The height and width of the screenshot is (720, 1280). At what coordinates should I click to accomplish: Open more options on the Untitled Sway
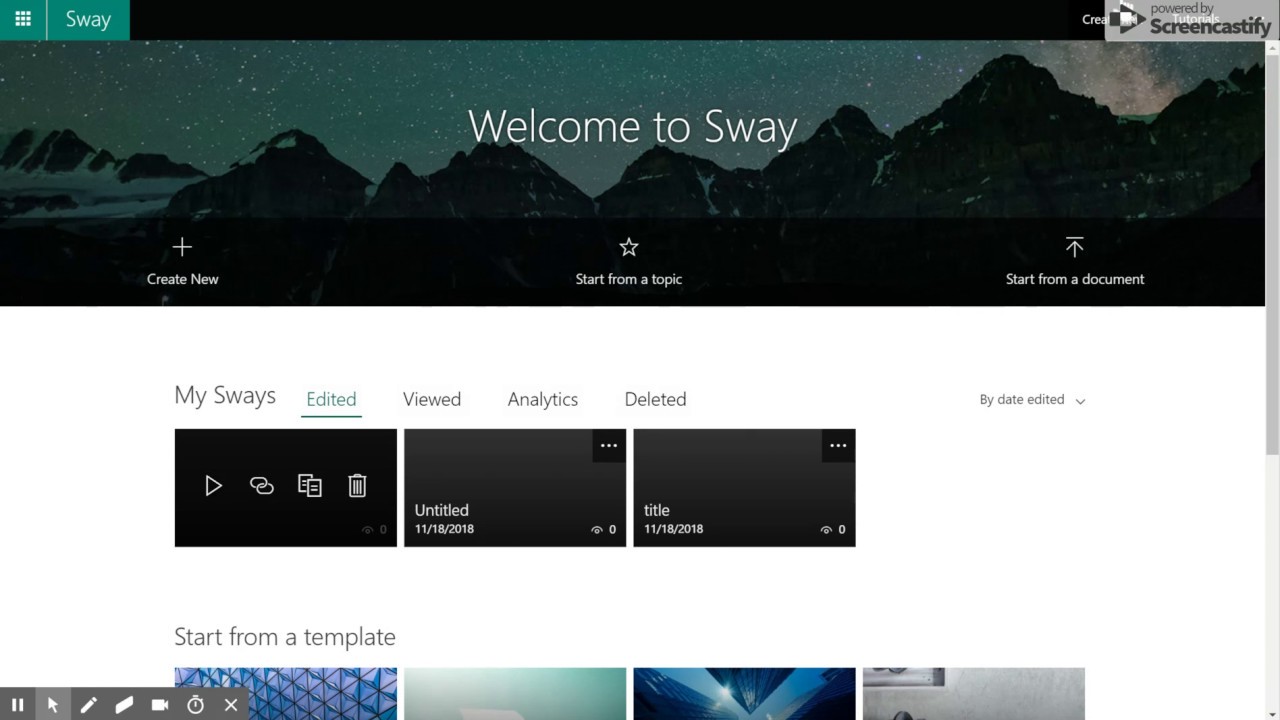click(x=609, y=446)
